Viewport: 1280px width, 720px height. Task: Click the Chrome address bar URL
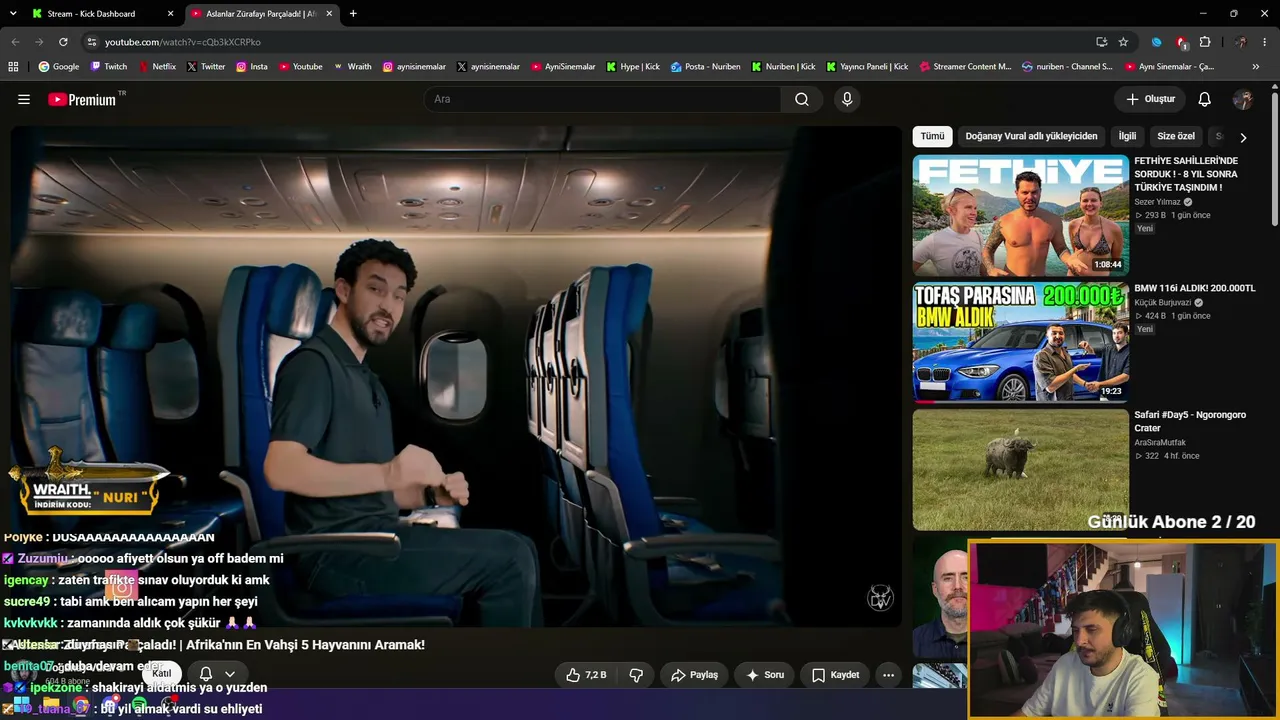pos(183,42)
